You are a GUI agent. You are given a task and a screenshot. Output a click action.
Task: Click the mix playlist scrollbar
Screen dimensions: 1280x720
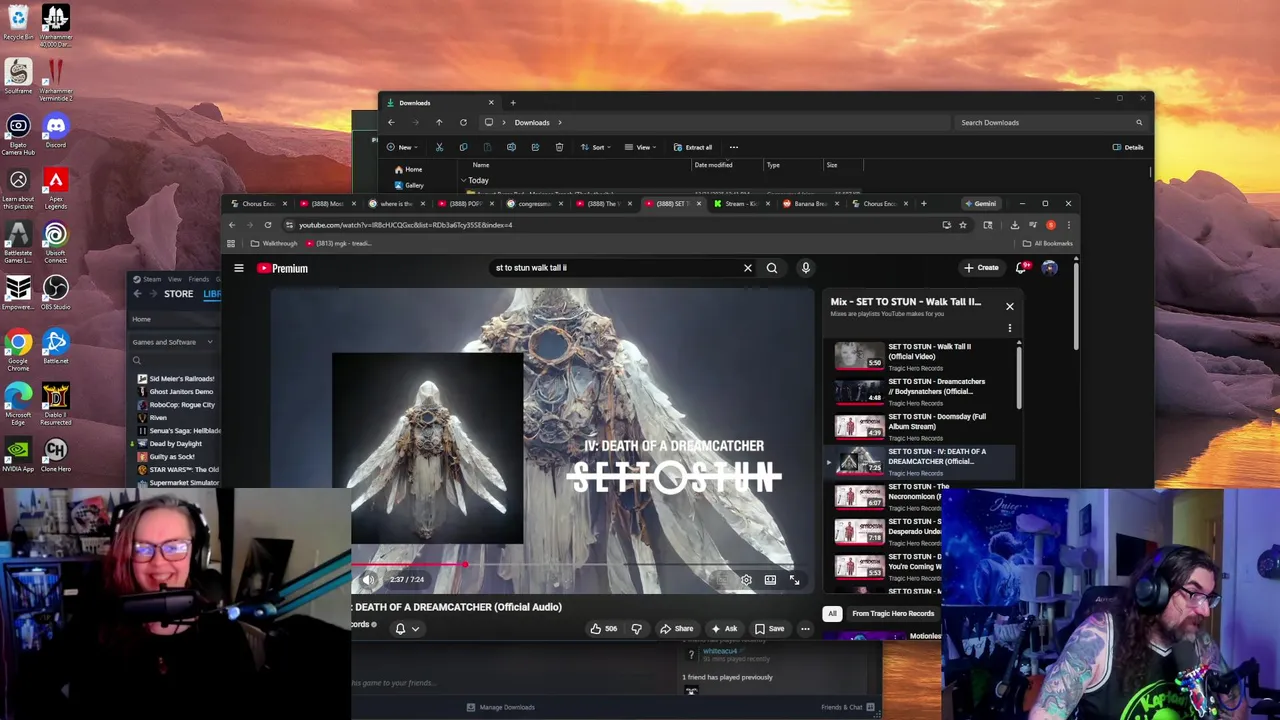click(x=1019, y=376)
